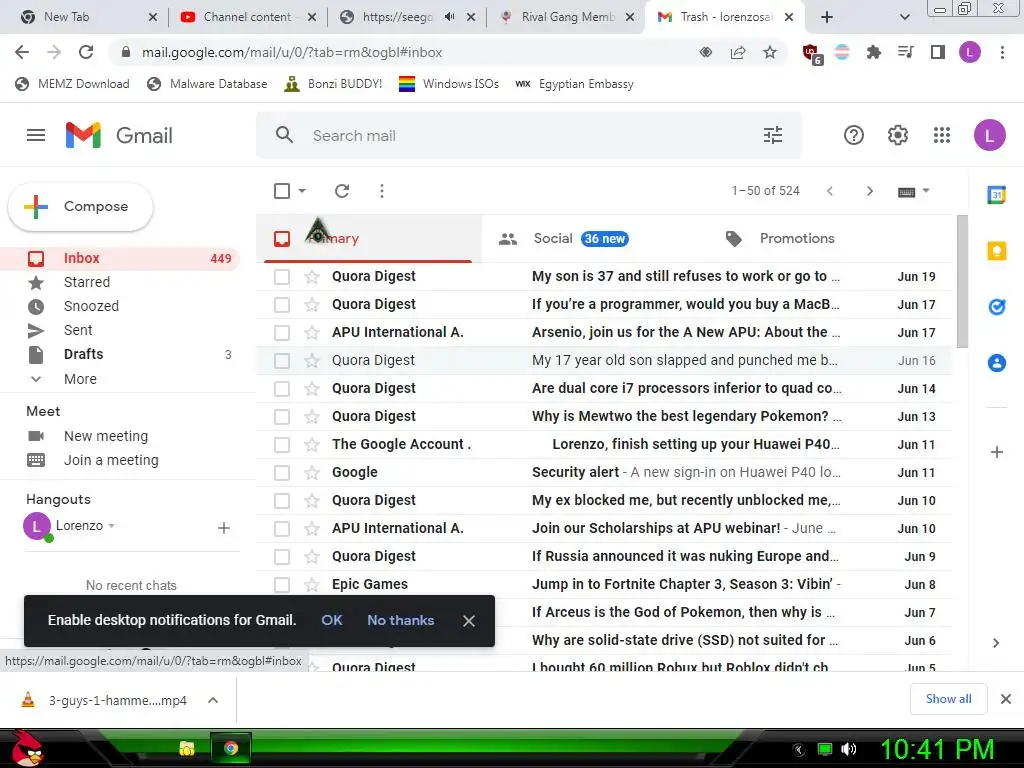Open the select dropdown arrow next to checkbox
The height and width of the screenshot is (768, 1024).
click(x=302, y=191)
